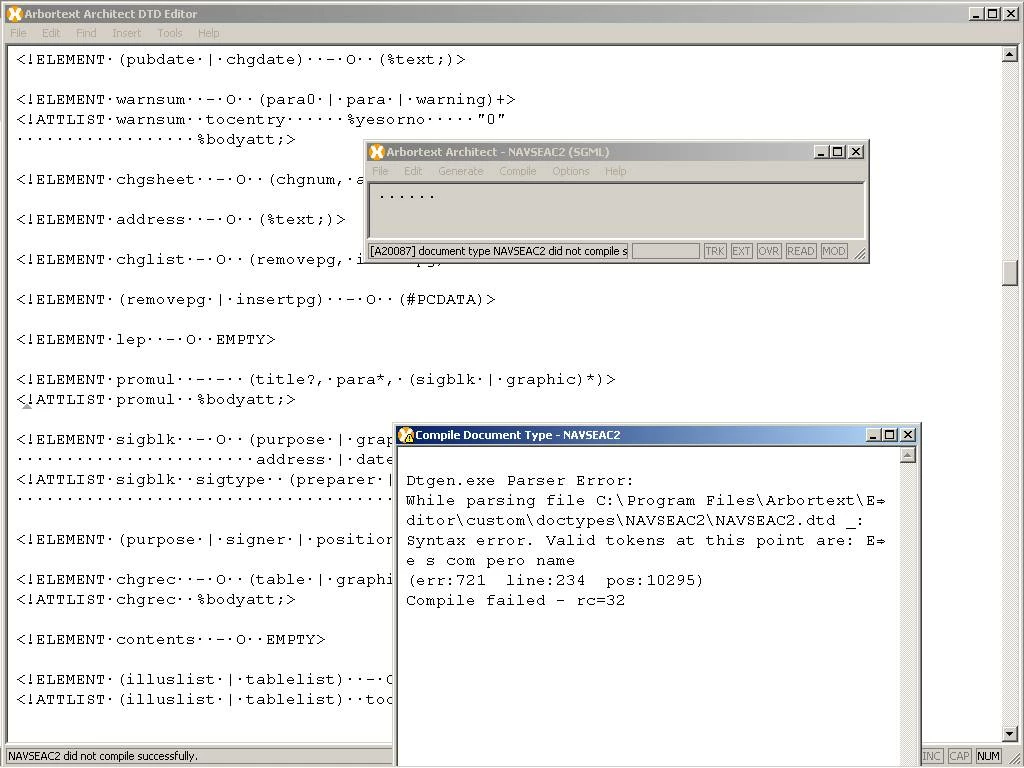Close the Arbortext Architect NAVSEAC2 window
Viewport: 1024px width, 768px height.
(856, 152)
